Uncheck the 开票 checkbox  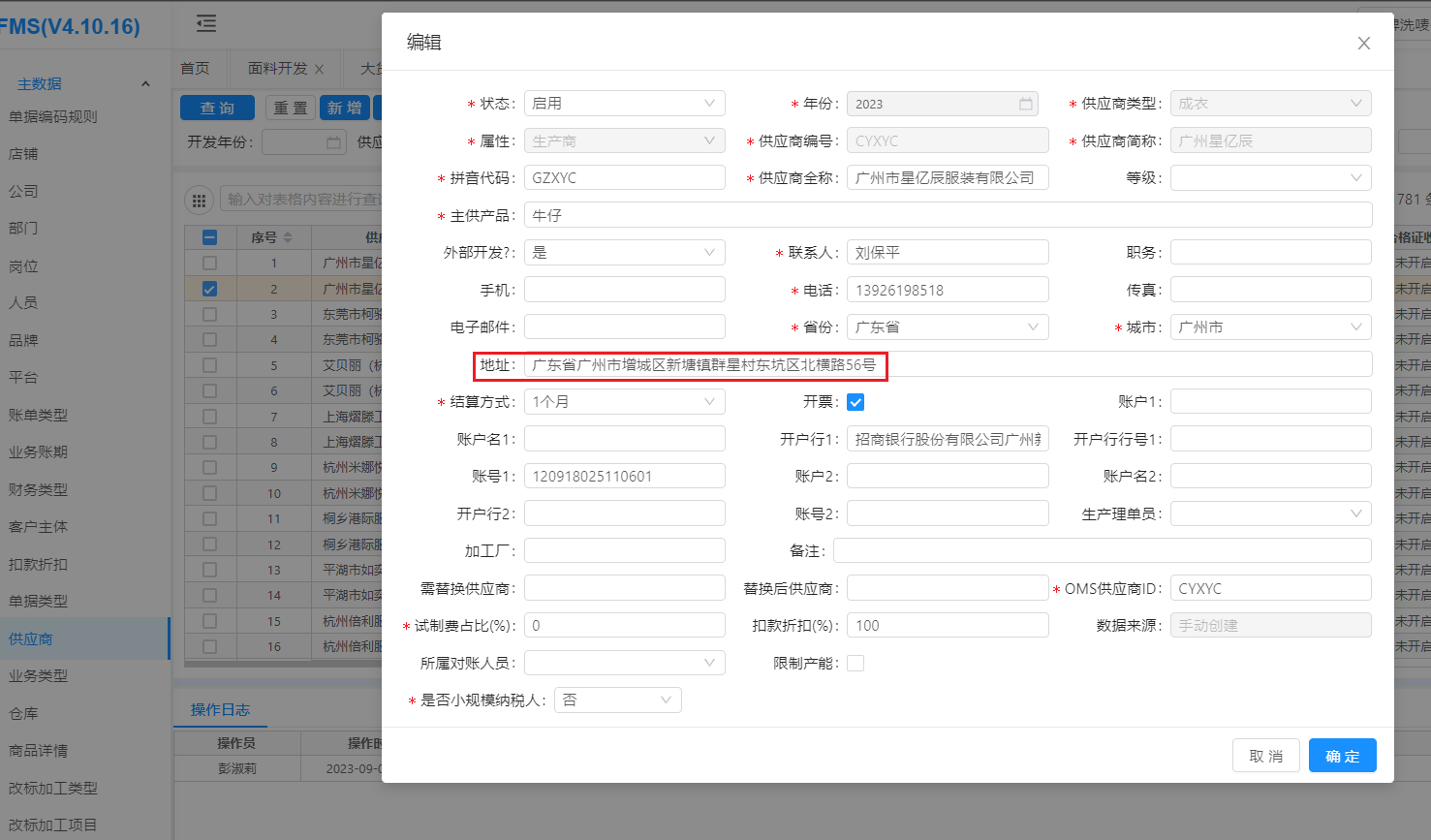[855, 402]
